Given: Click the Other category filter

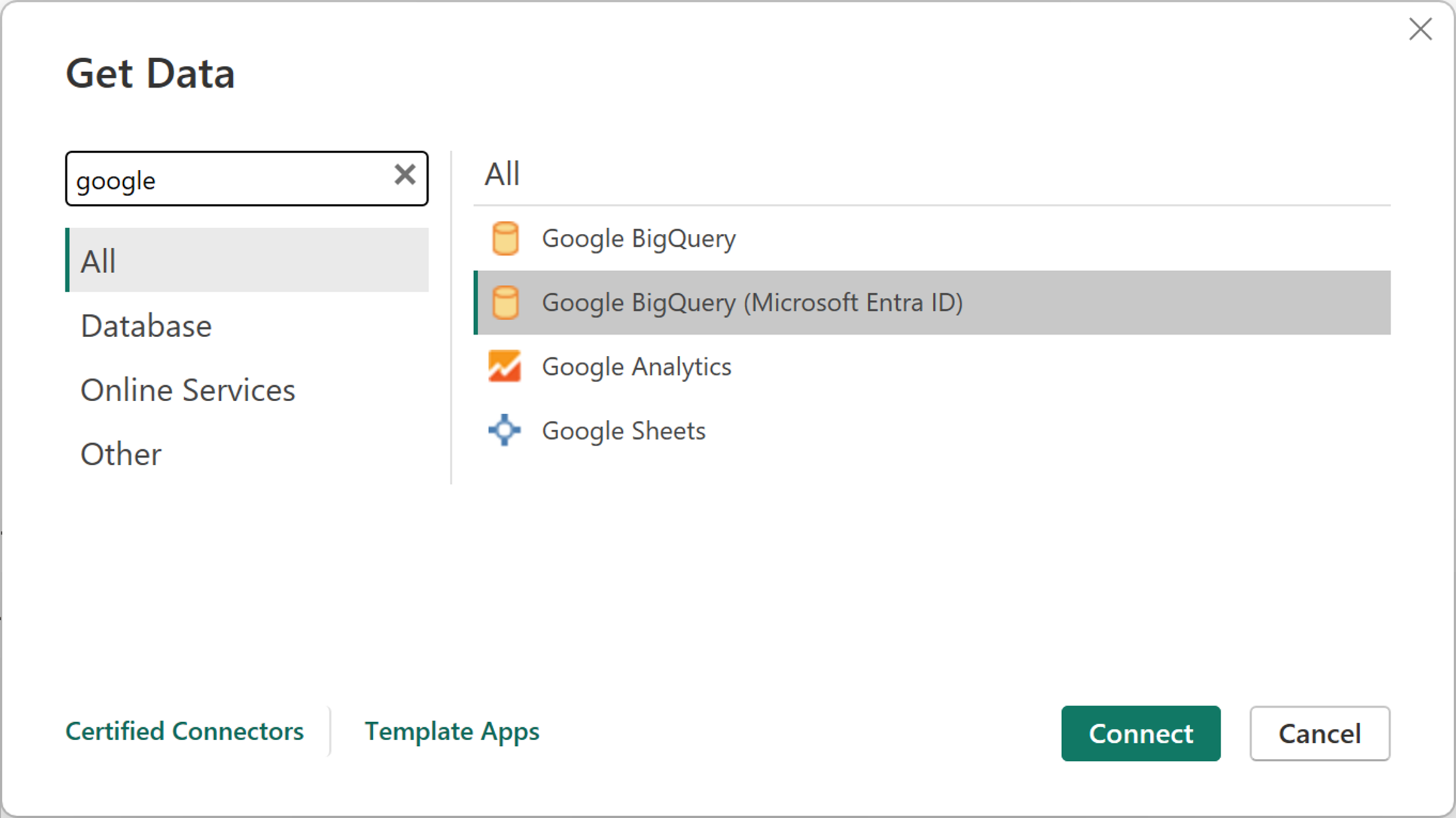Looking at the screenshot, I should (x=120, y=453).
